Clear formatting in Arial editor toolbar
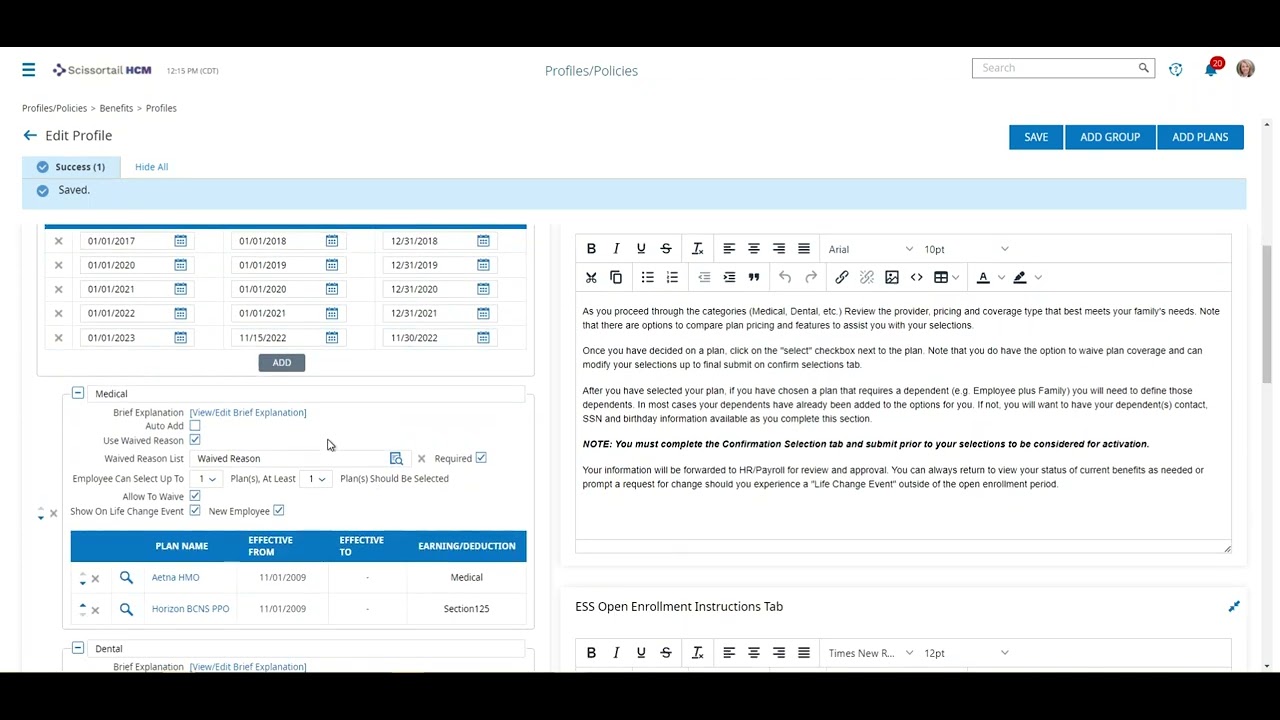 698,249
